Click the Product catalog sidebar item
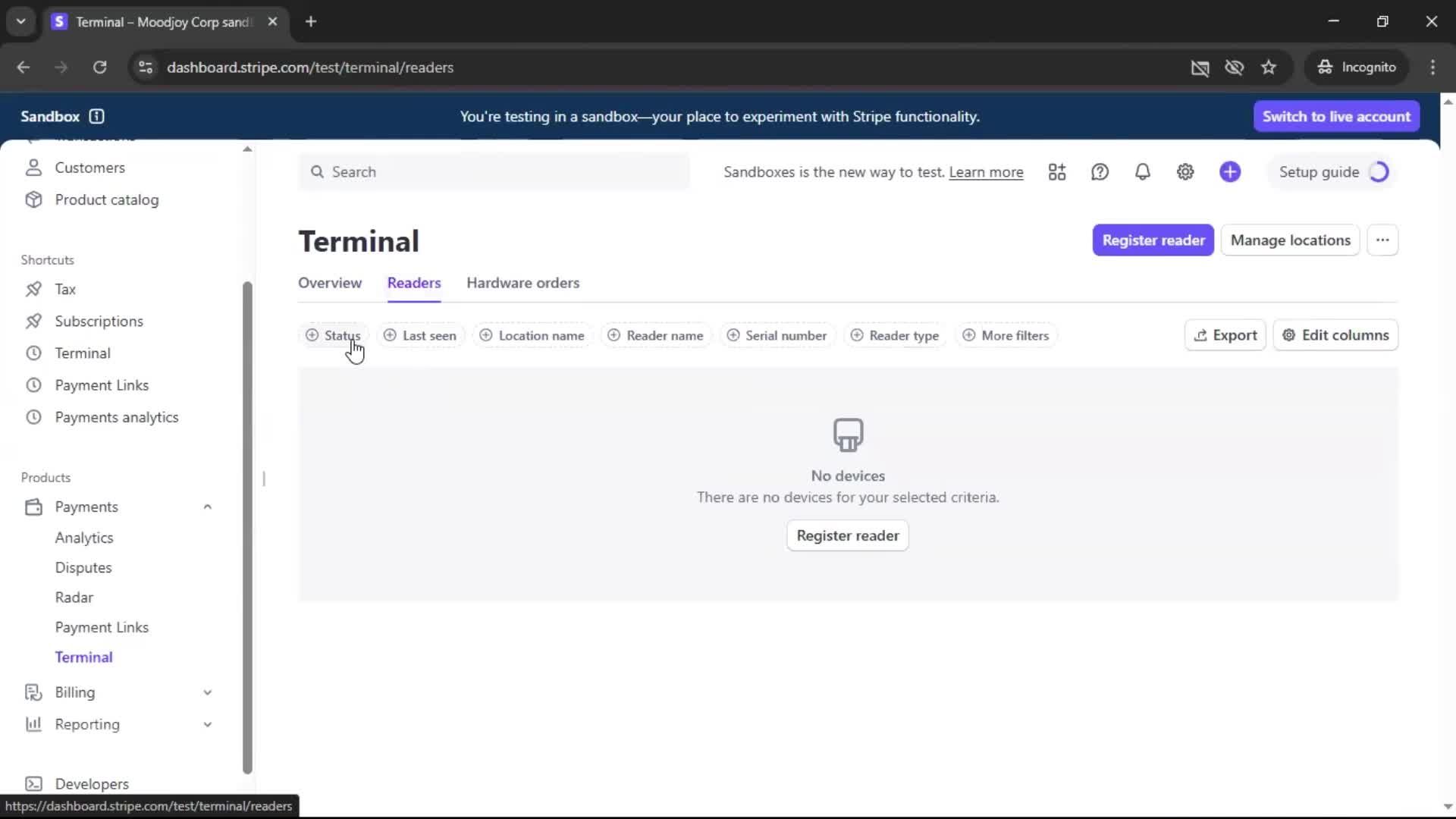The image size is (1456, 819). [x=106, y=199]
